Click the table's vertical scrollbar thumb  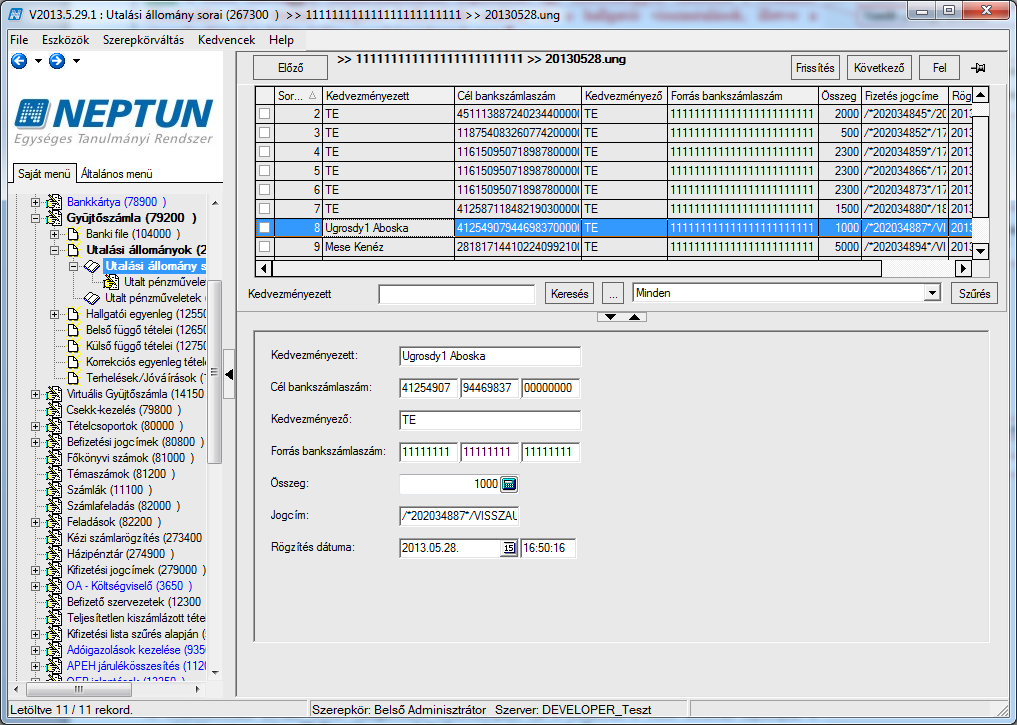pos(981,167)
